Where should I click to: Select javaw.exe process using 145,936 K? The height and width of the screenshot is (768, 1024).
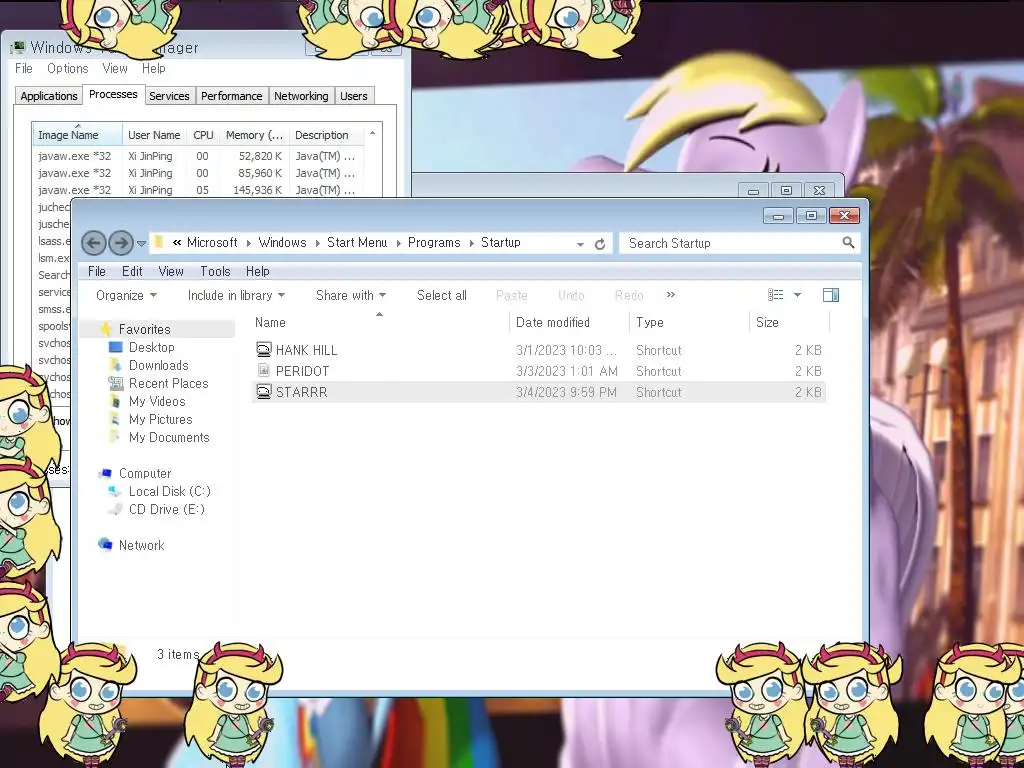click(198, 190)
